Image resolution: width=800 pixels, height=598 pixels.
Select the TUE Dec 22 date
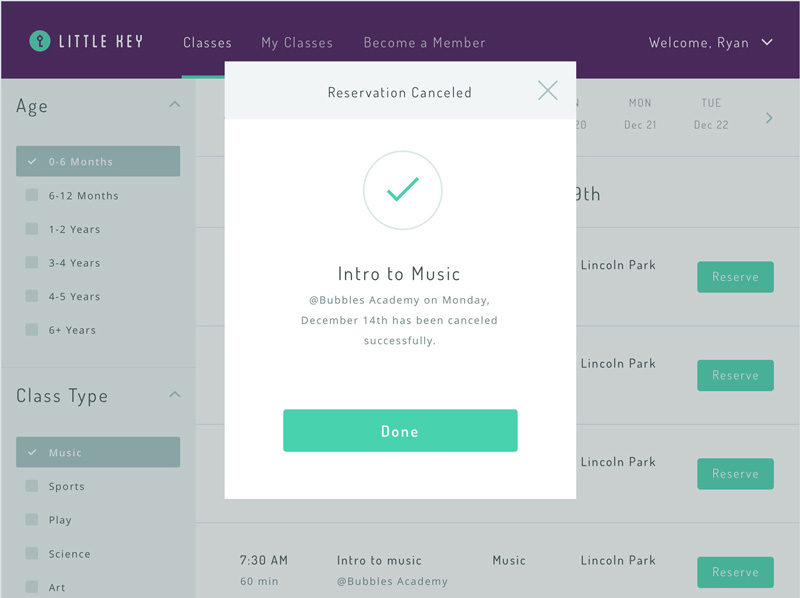click(x=711, y=114)
